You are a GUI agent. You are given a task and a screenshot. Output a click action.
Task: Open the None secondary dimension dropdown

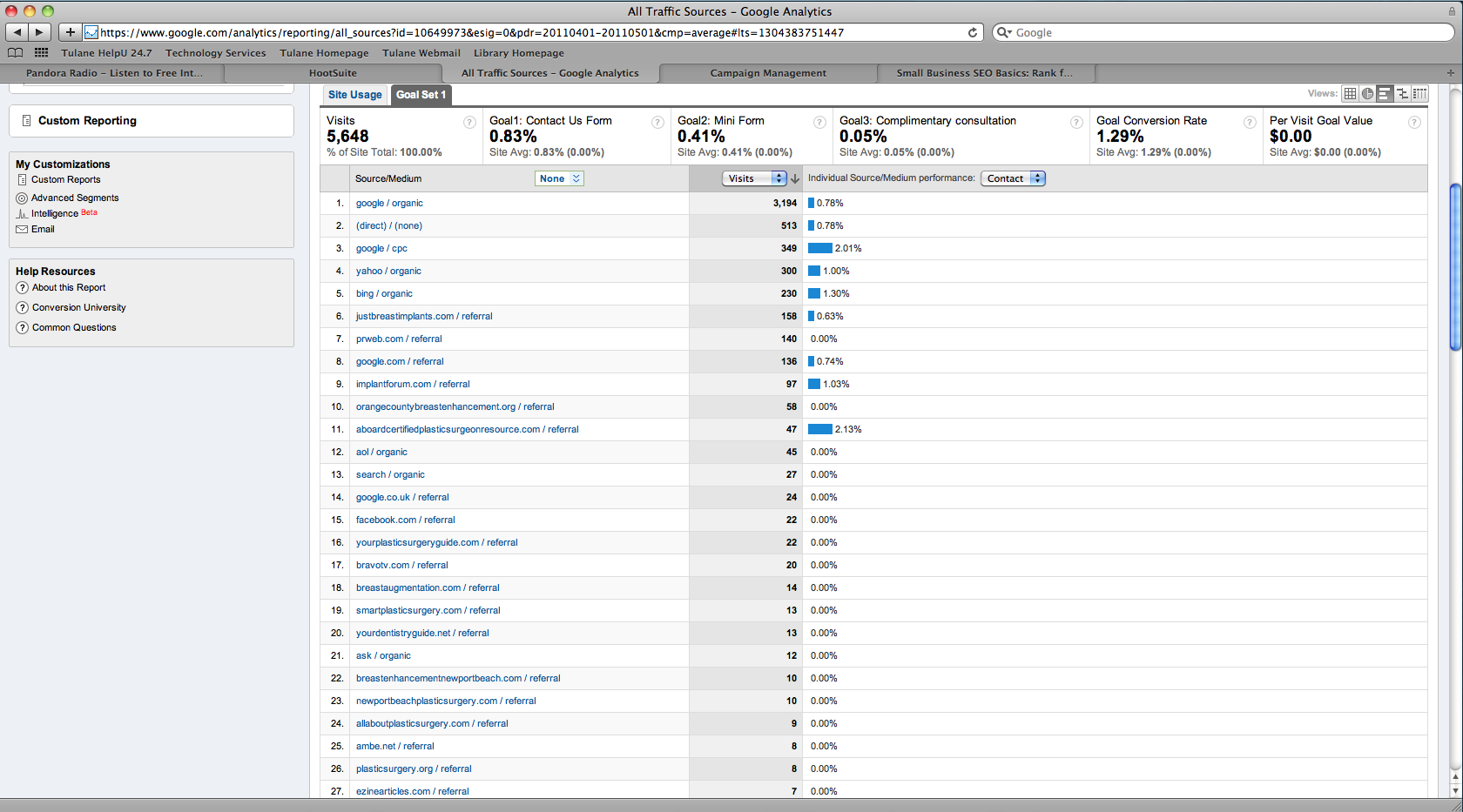(559, 178)
